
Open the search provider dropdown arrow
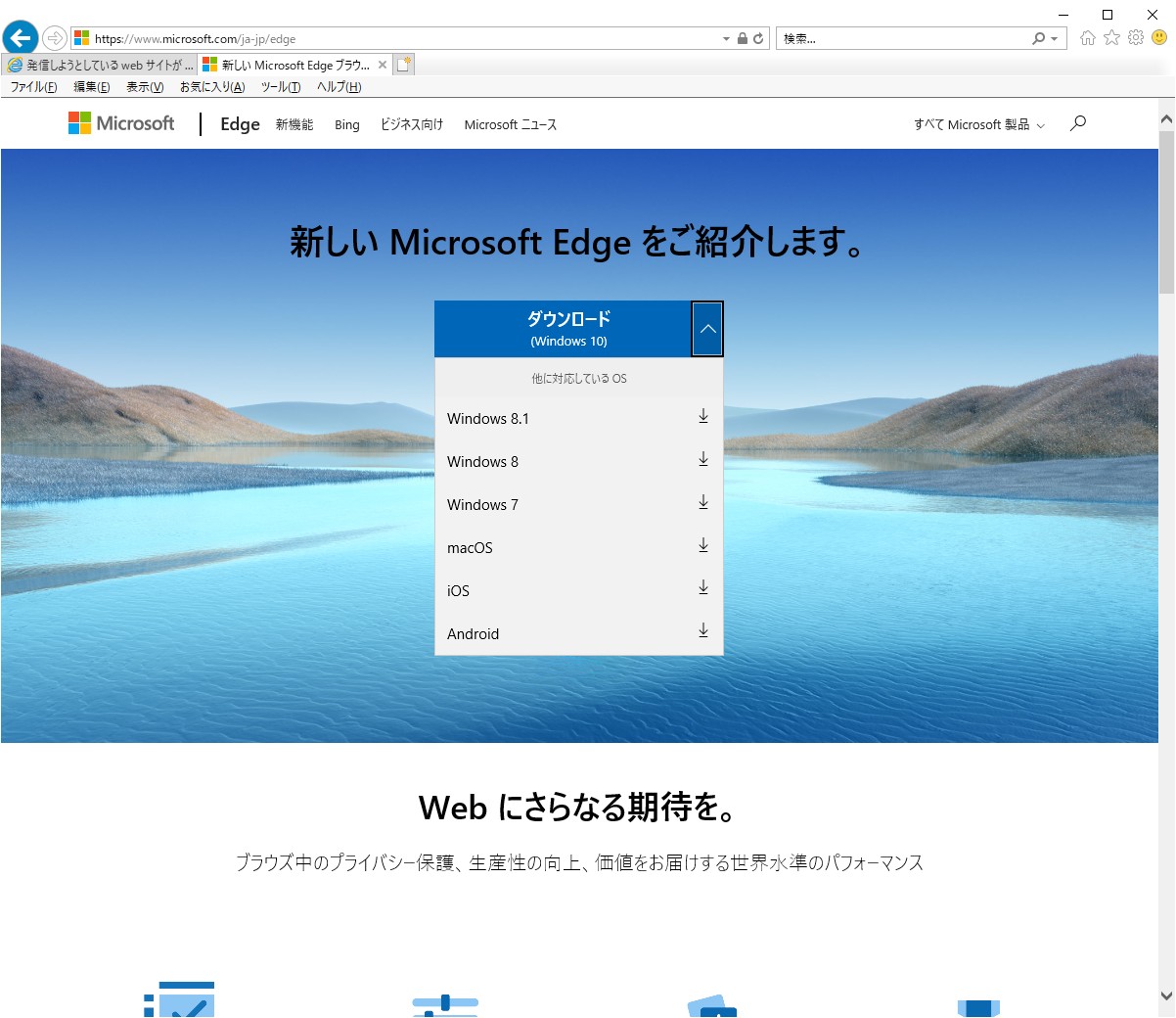(x=1054, y=39)
